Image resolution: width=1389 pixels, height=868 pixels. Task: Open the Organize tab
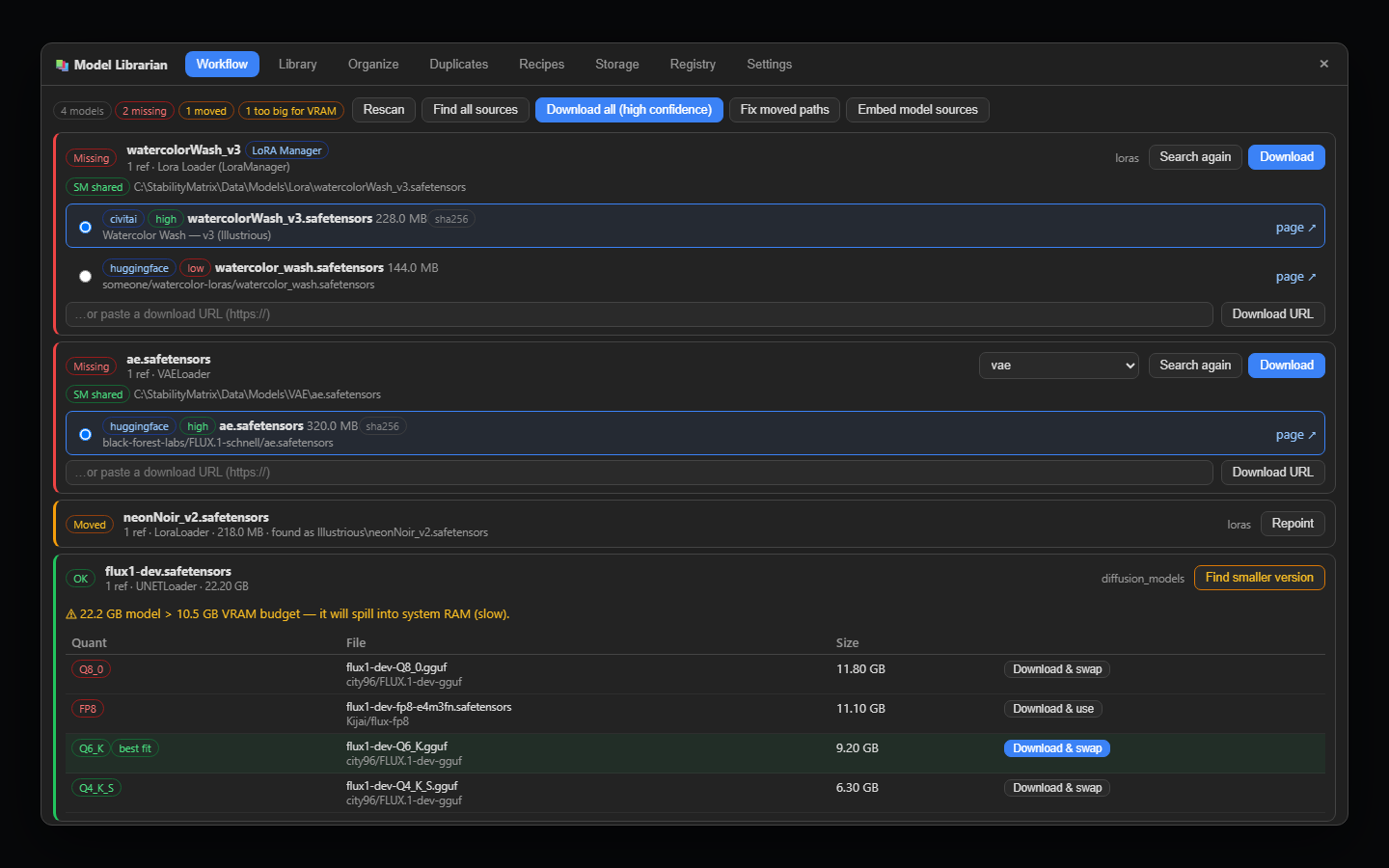point(373,64)
